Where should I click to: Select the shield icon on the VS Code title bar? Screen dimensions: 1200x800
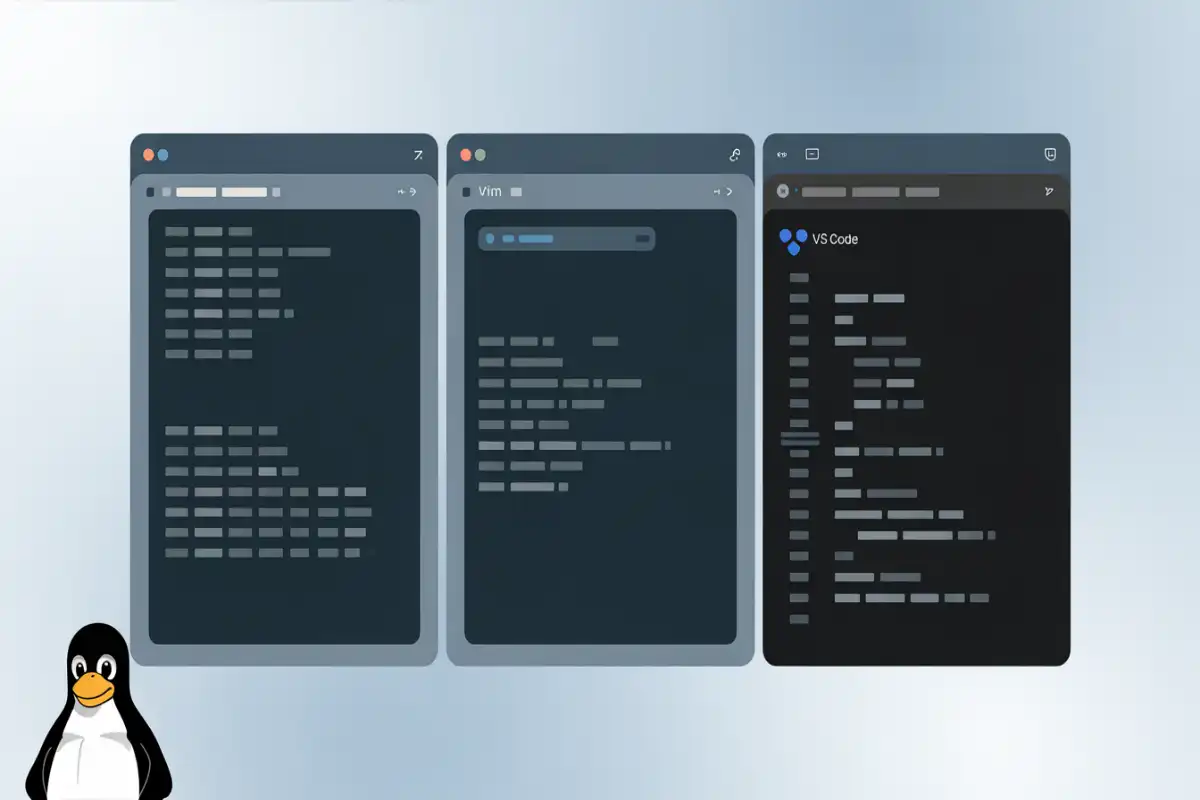[1050, 153]
